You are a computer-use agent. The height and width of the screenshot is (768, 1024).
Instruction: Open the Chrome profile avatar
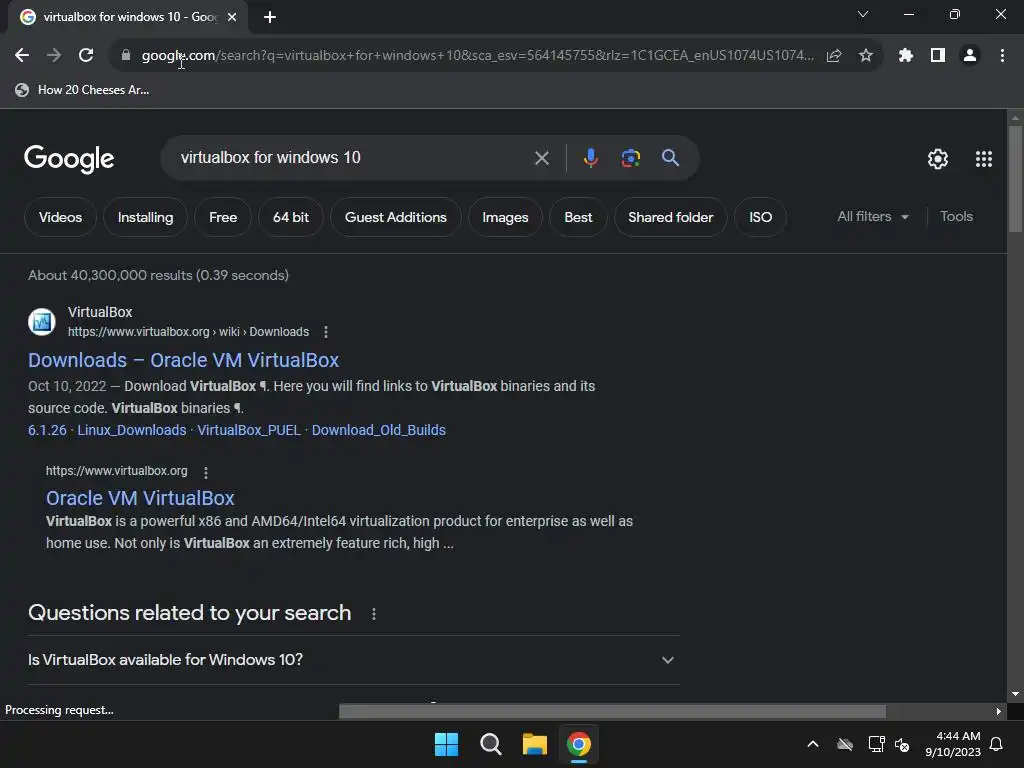[970, 56]
